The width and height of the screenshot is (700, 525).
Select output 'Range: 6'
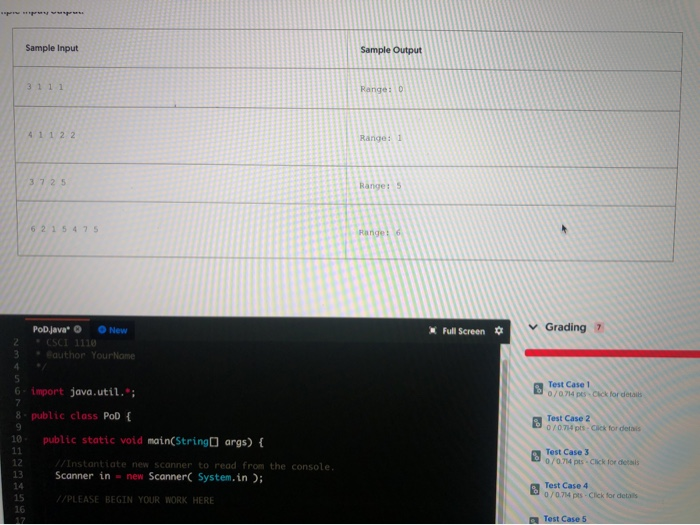pos(380,233)
